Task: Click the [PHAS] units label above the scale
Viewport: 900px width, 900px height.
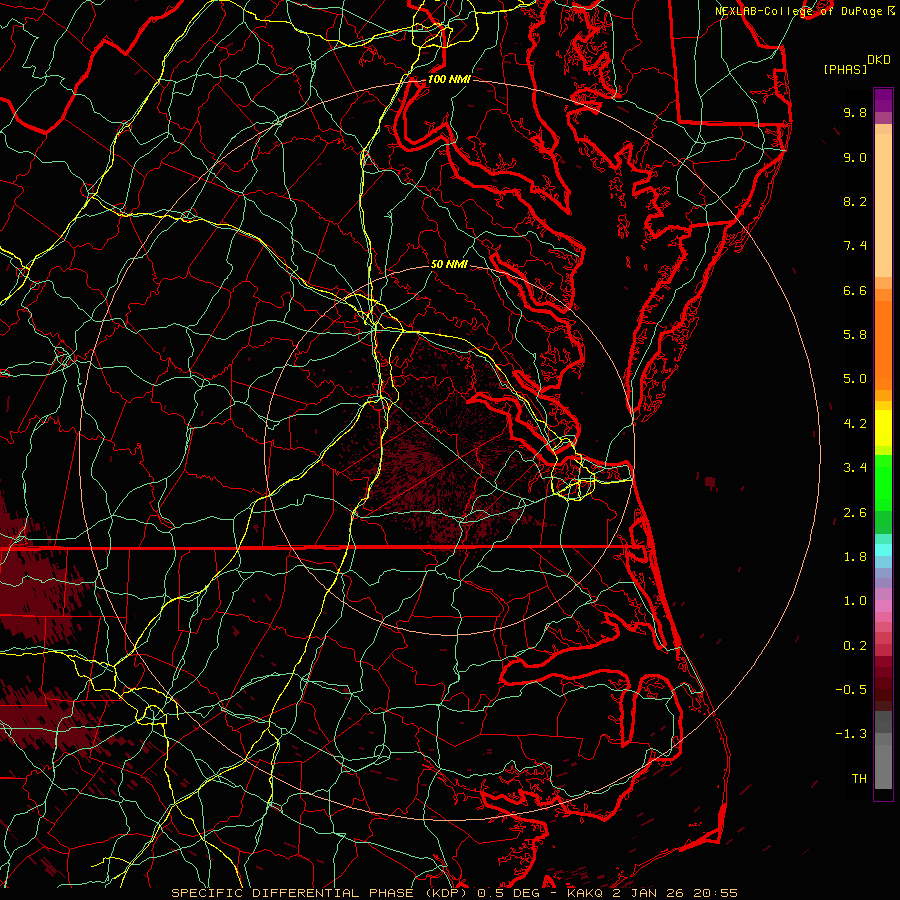Action: [x=845, y=69]
